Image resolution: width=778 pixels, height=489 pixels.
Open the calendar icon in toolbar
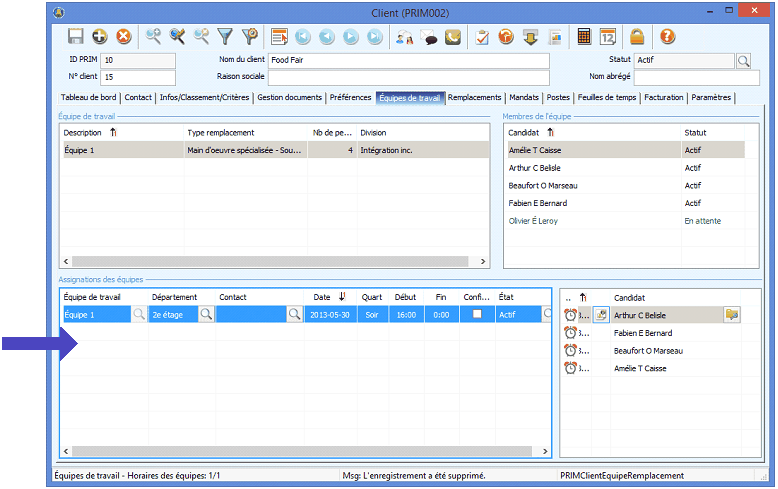click(608, 37)
